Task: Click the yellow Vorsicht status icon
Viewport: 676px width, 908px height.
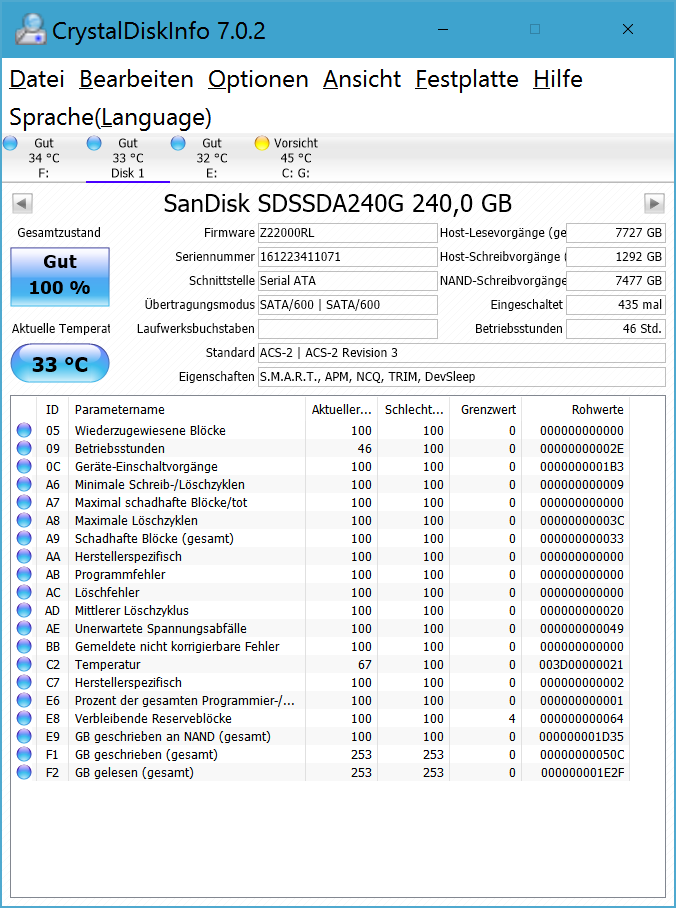Action: (262, 143)
